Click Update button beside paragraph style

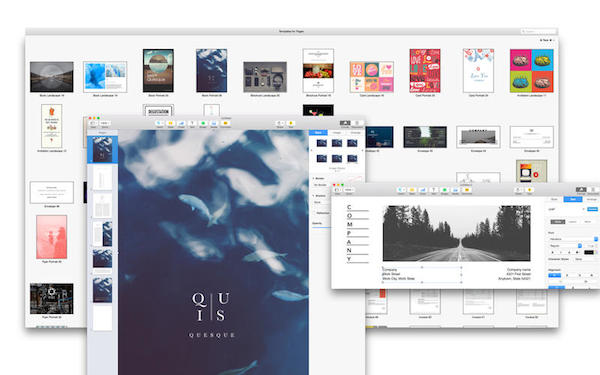pos(592,209)
